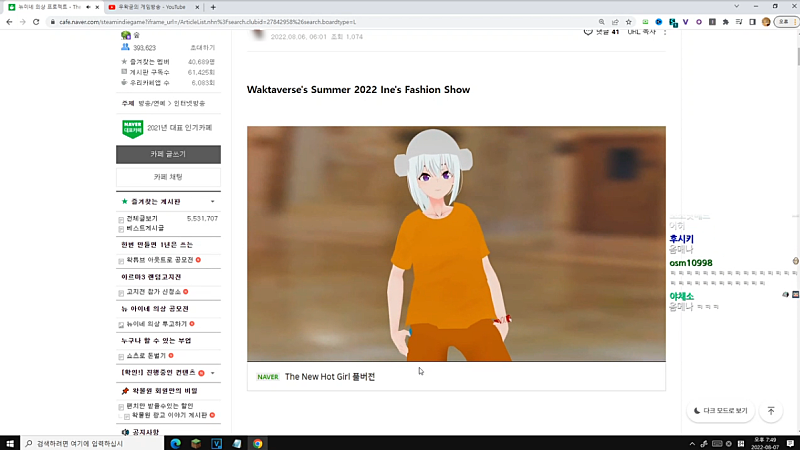Viewport: 800px width, 450px height.
Task: Open a new browser tab with plus button
Action: 213,7
